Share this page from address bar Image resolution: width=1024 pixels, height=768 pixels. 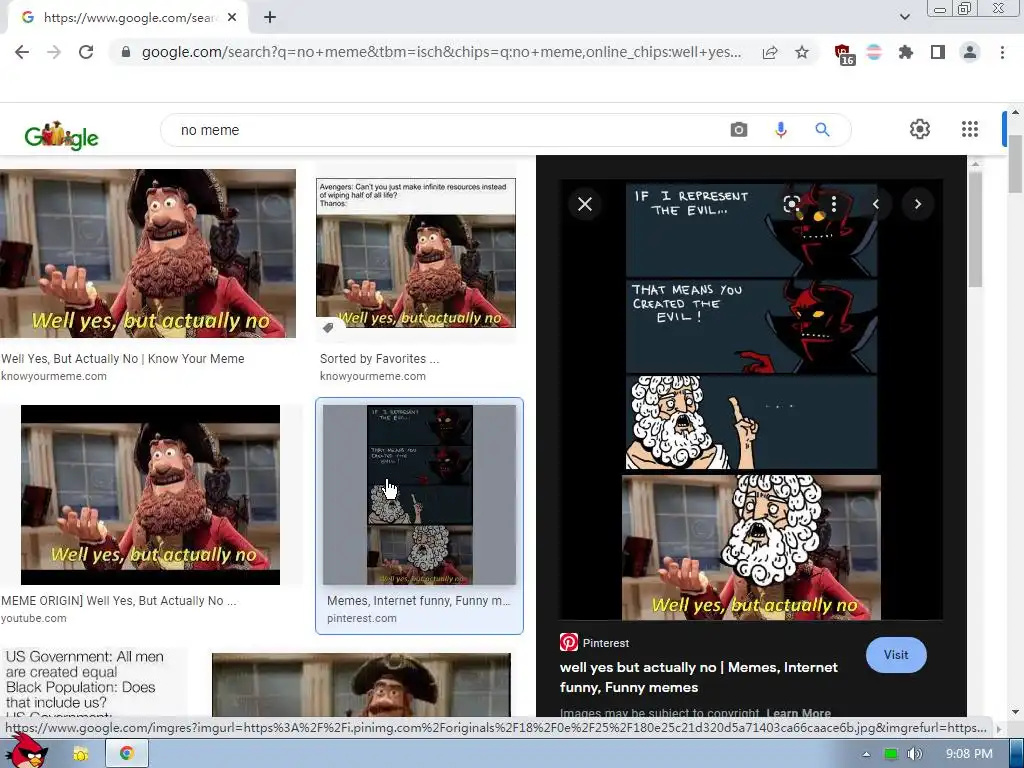click(x=770, y=52)
